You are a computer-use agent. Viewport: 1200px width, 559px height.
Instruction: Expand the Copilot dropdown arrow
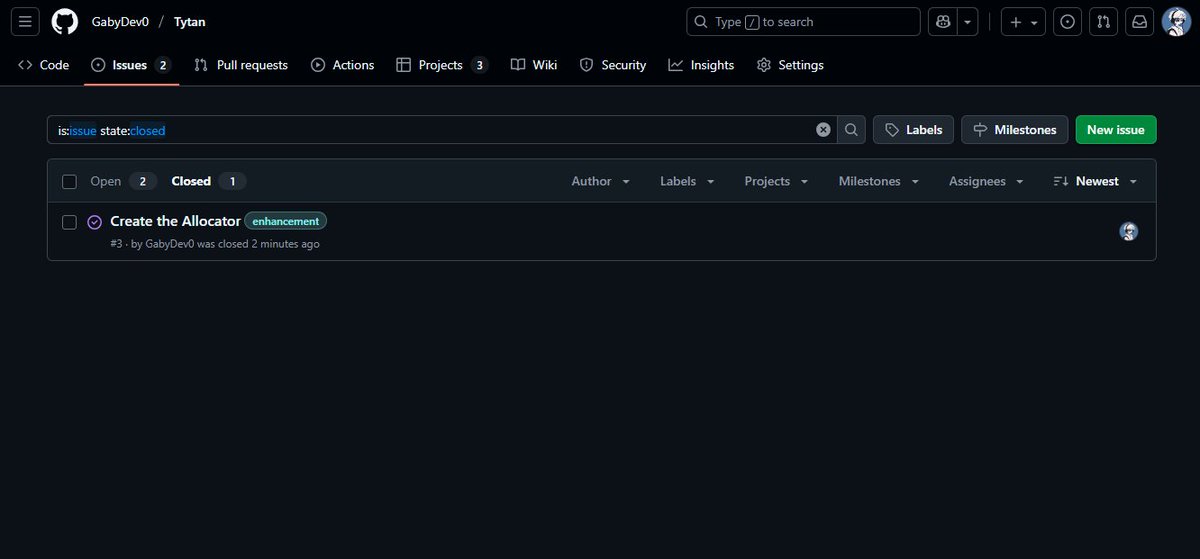[x=968, y=22]
